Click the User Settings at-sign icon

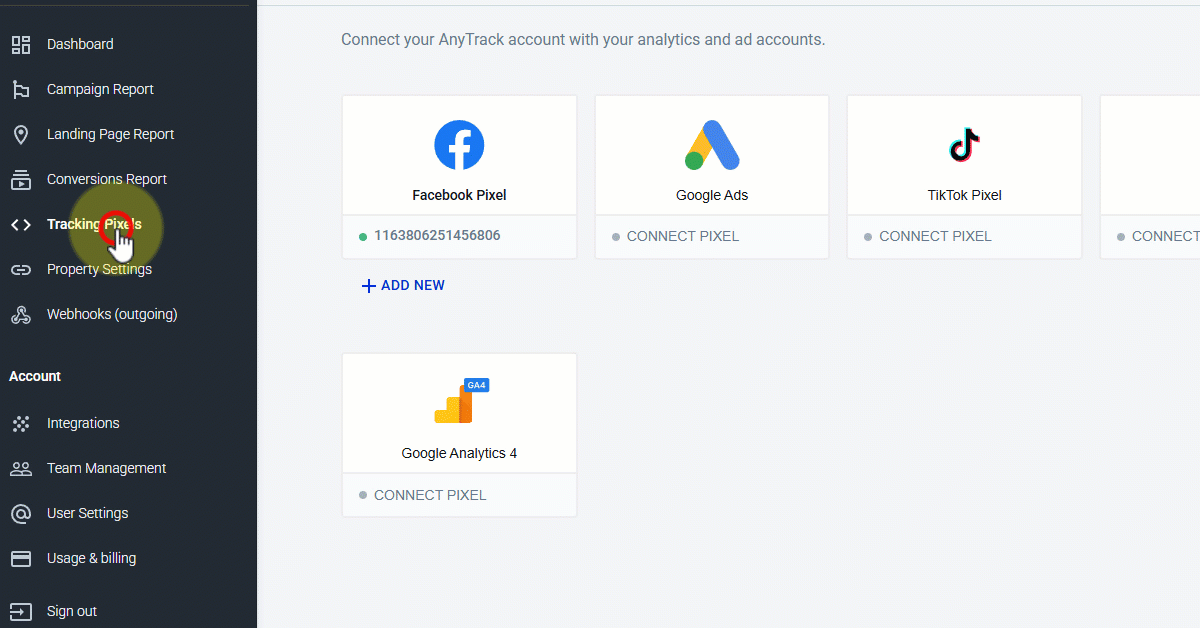click(21, 513)
